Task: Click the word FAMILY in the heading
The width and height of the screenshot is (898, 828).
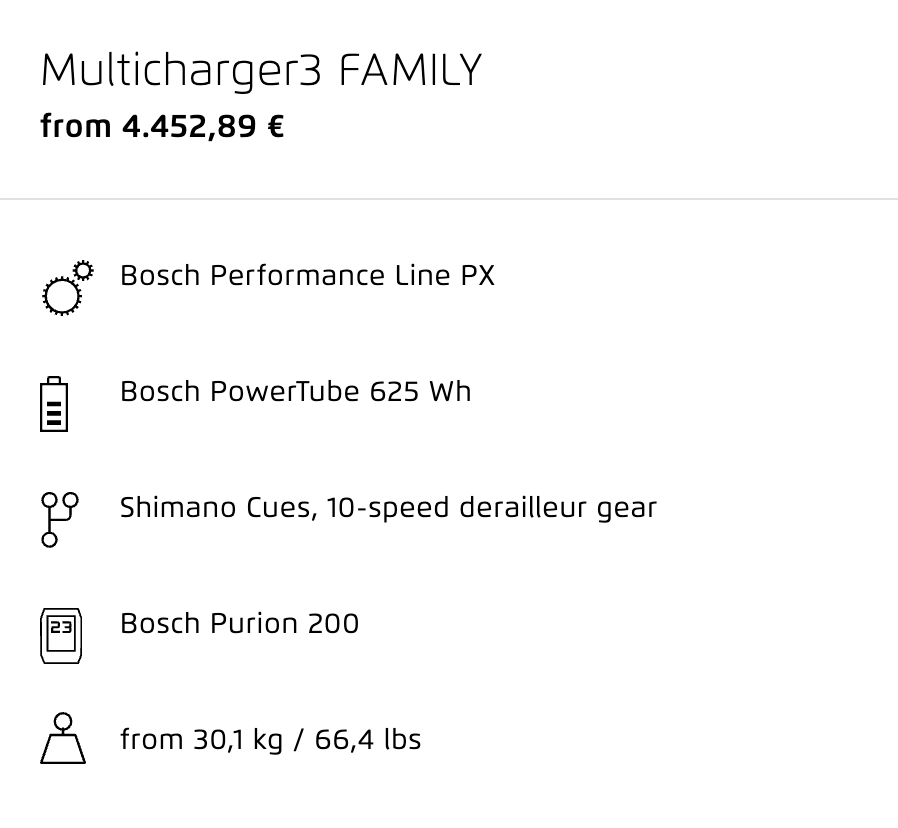Action: (410, 70)
